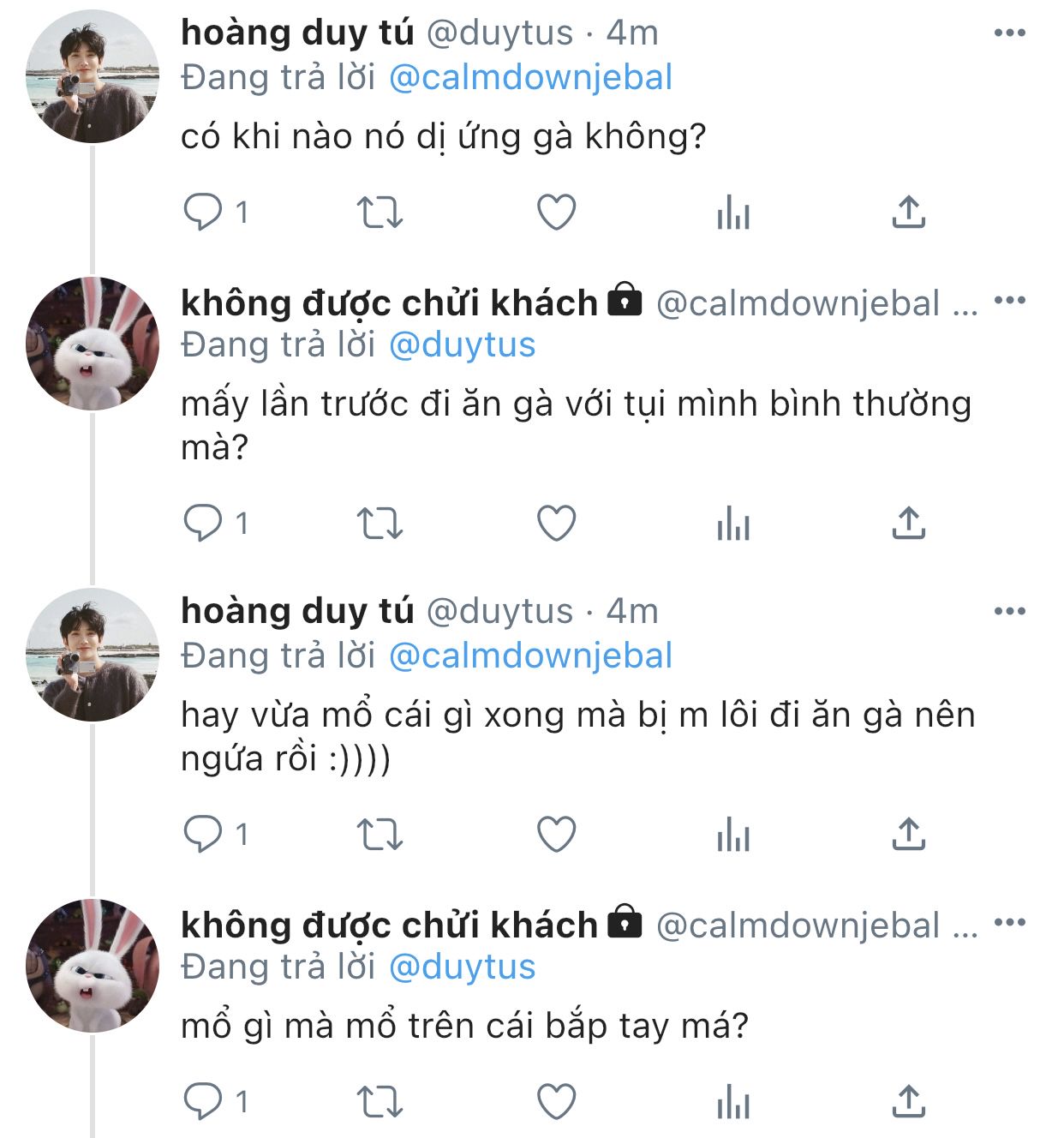Like the "mấy lần trước đi ăn gà" tweet
Image resolution: width=1064 pixels, height=1138 pixels.
tap(556, 523)
